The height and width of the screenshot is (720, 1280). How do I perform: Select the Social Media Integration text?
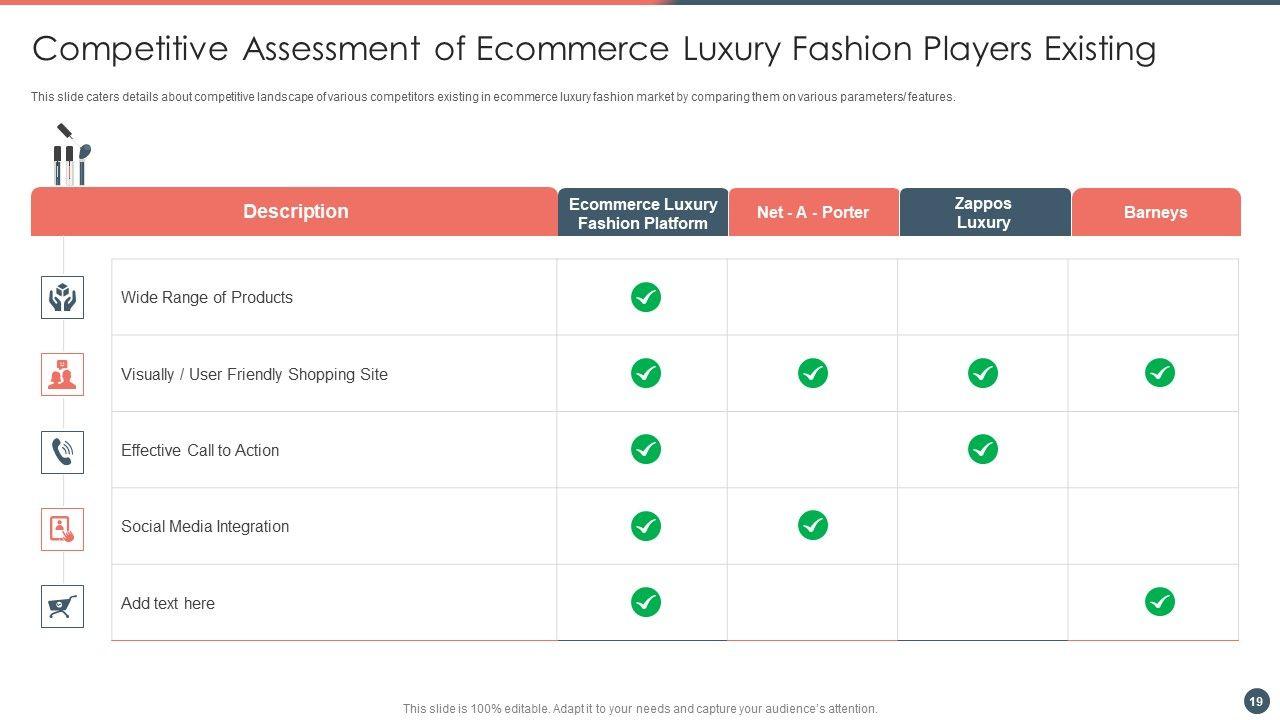[x=205, y=526]
